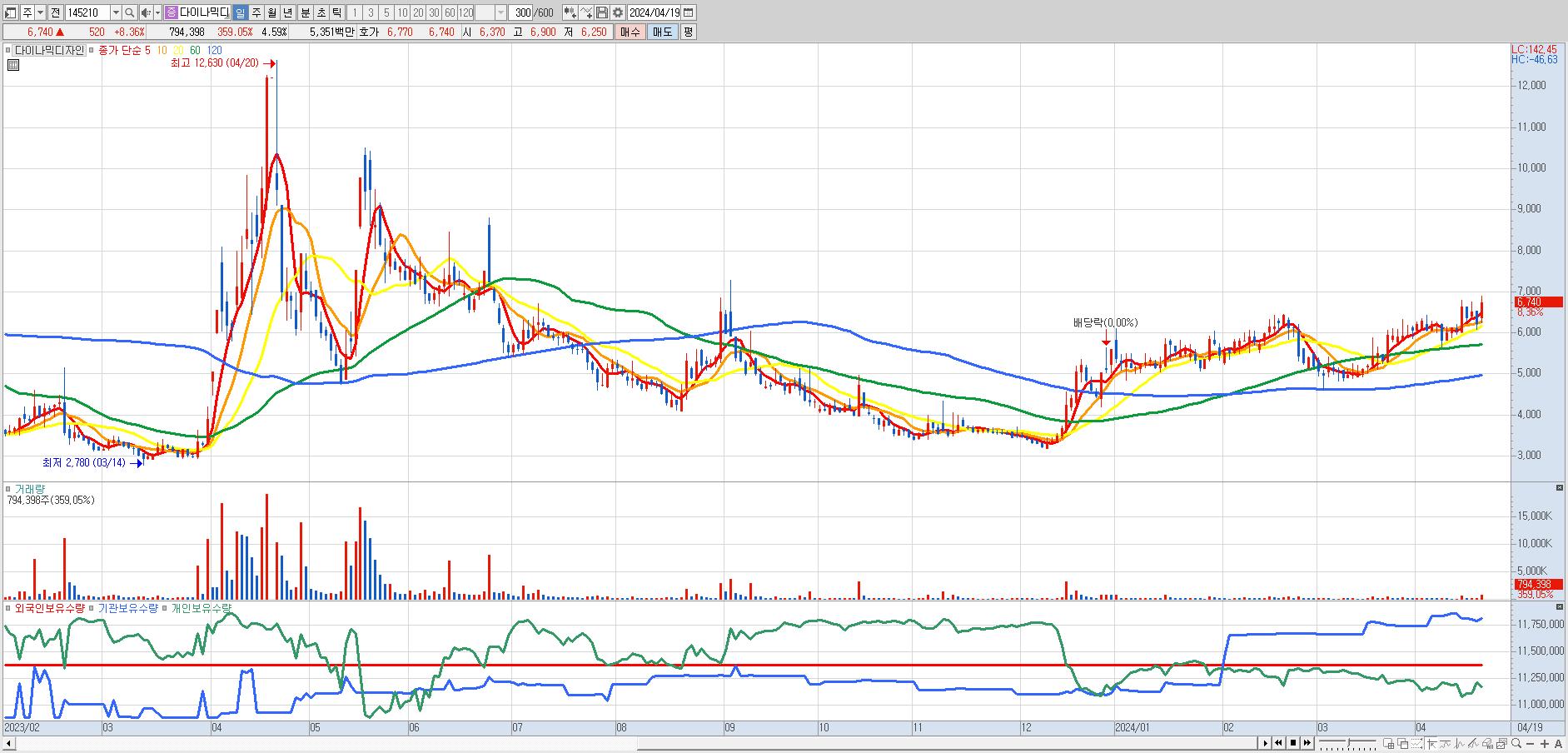Open the date picker calendar icon
Viewport: 1568px width, 753px height.
coord(689,12)
